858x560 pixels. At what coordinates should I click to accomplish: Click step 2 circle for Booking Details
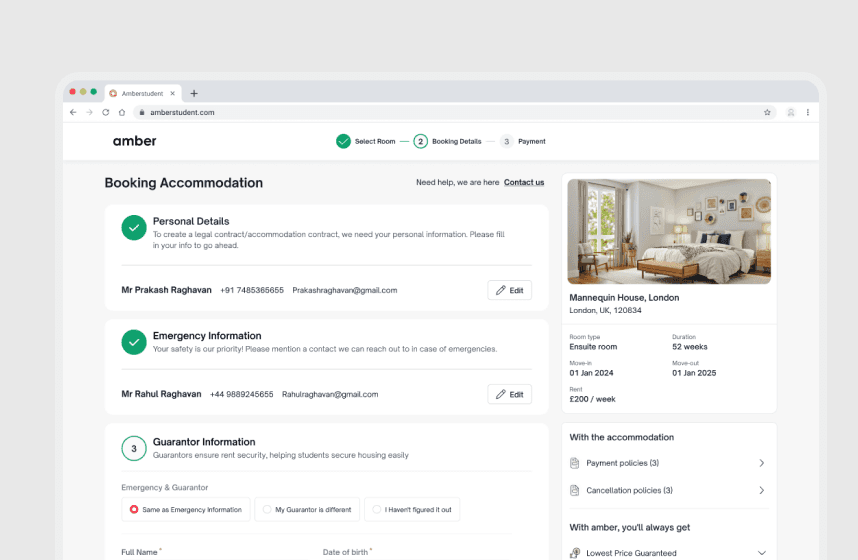(x=420, y=141)
